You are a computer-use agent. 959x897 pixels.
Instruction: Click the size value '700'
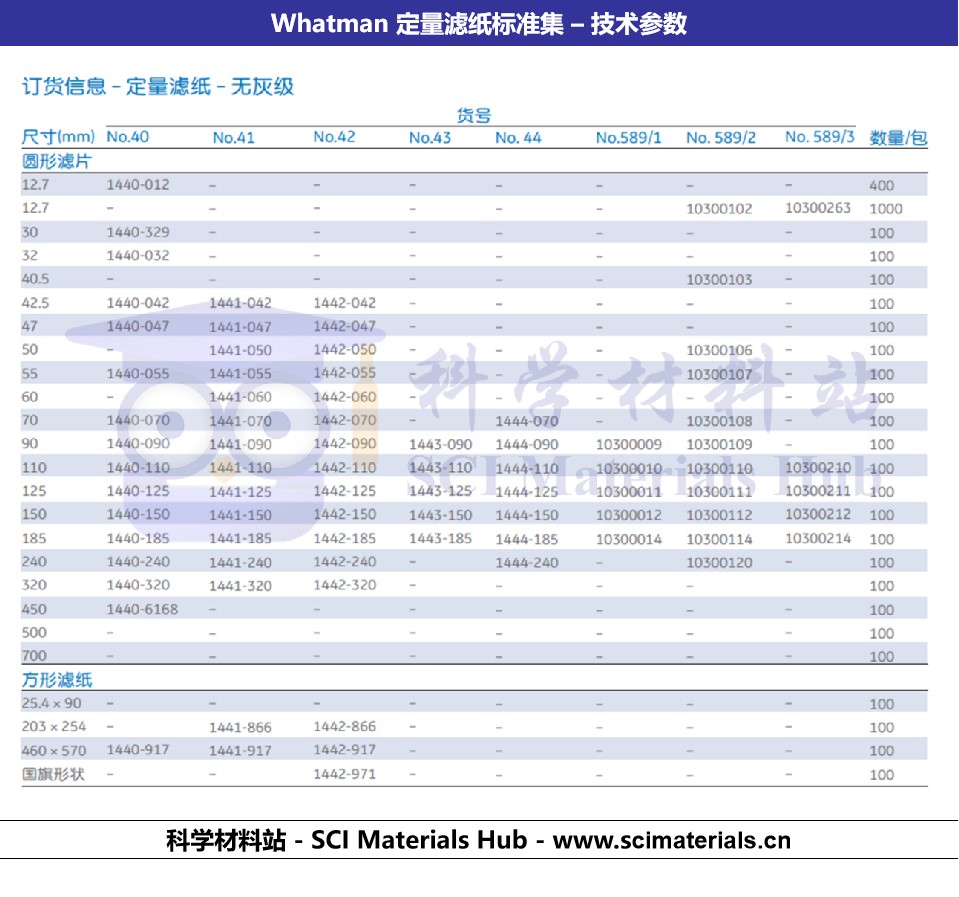pyautogui.click(x=34, y=656)
